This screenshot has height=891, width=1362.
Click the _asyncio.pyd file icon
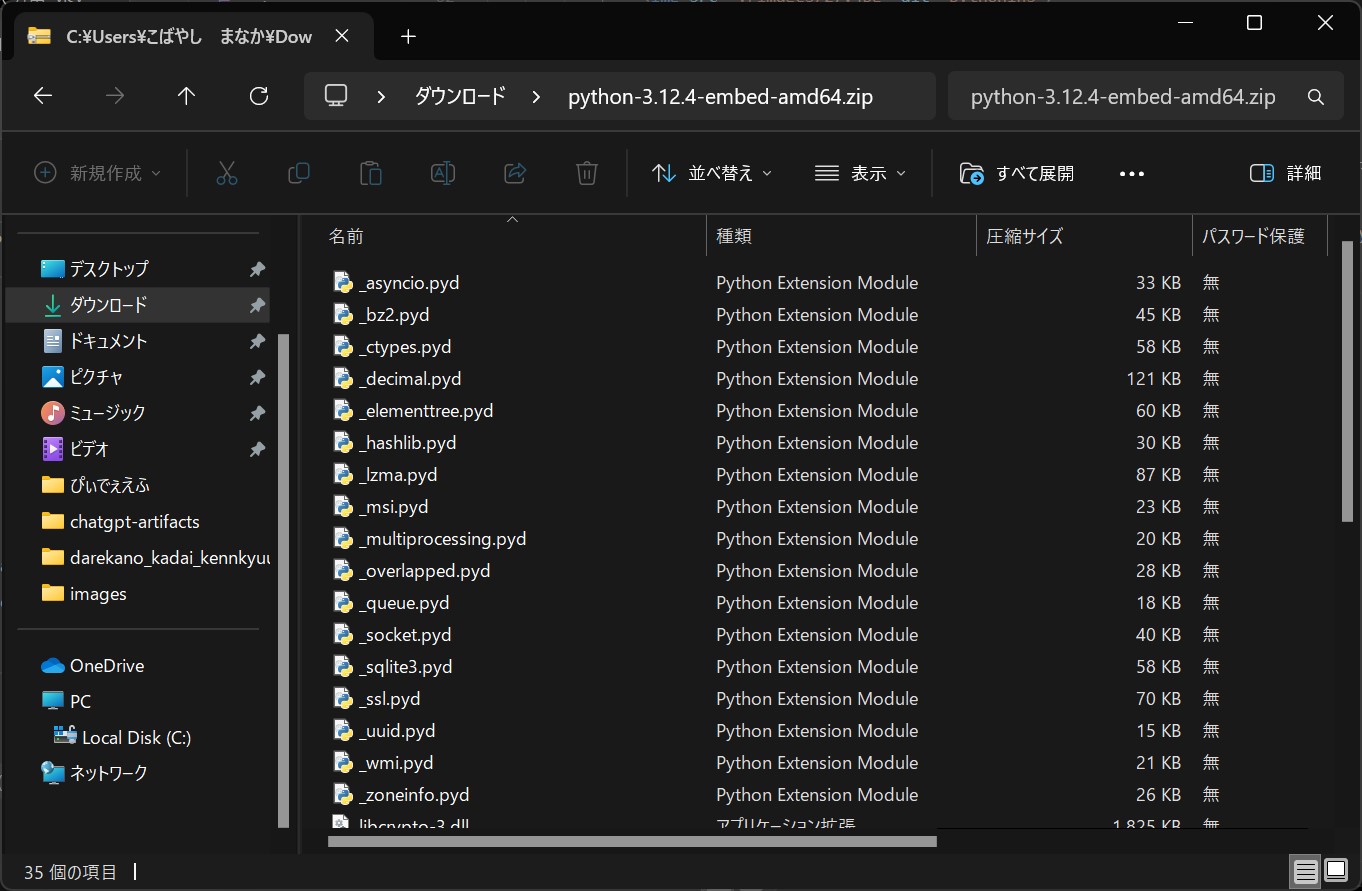click(x=343, y=283)
